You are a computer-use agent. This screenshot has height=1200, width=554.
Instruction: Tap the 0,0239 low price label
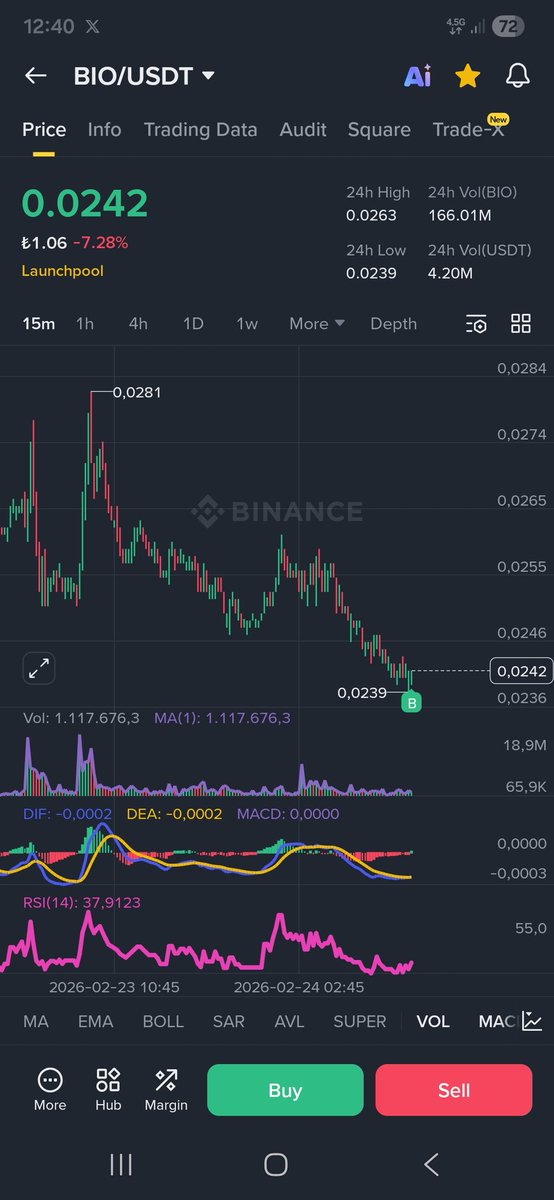[363, 692]
